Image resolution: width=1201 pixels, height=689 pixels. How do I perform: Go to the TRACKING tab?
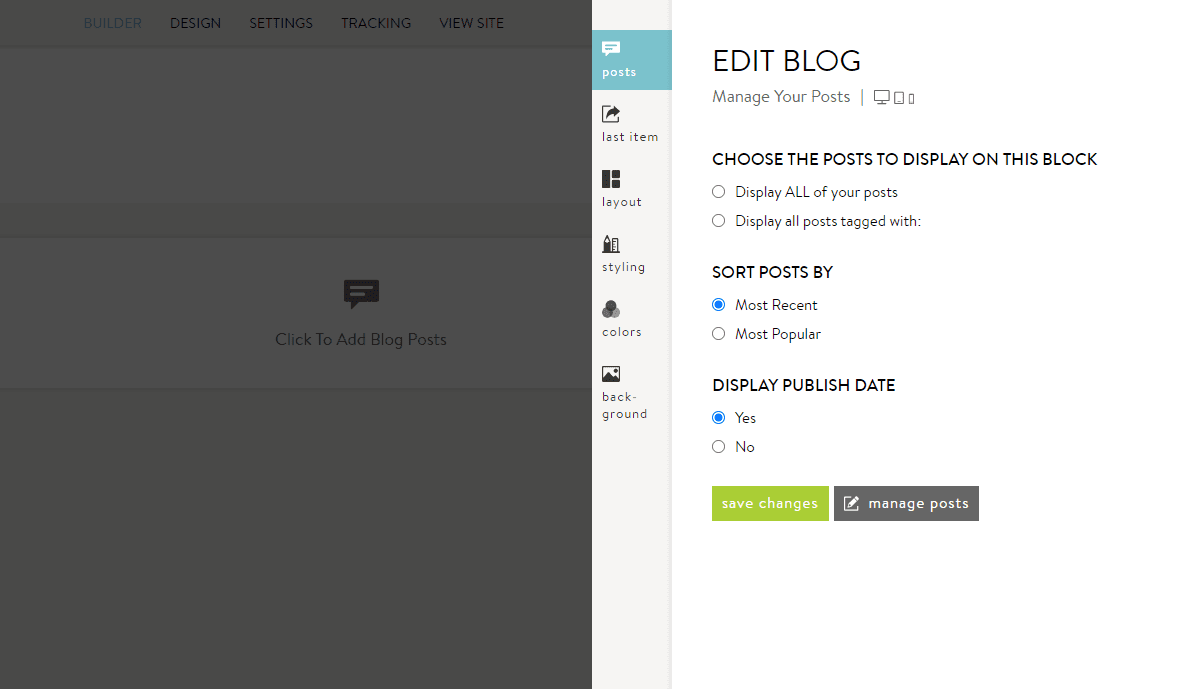click(375, 22)
